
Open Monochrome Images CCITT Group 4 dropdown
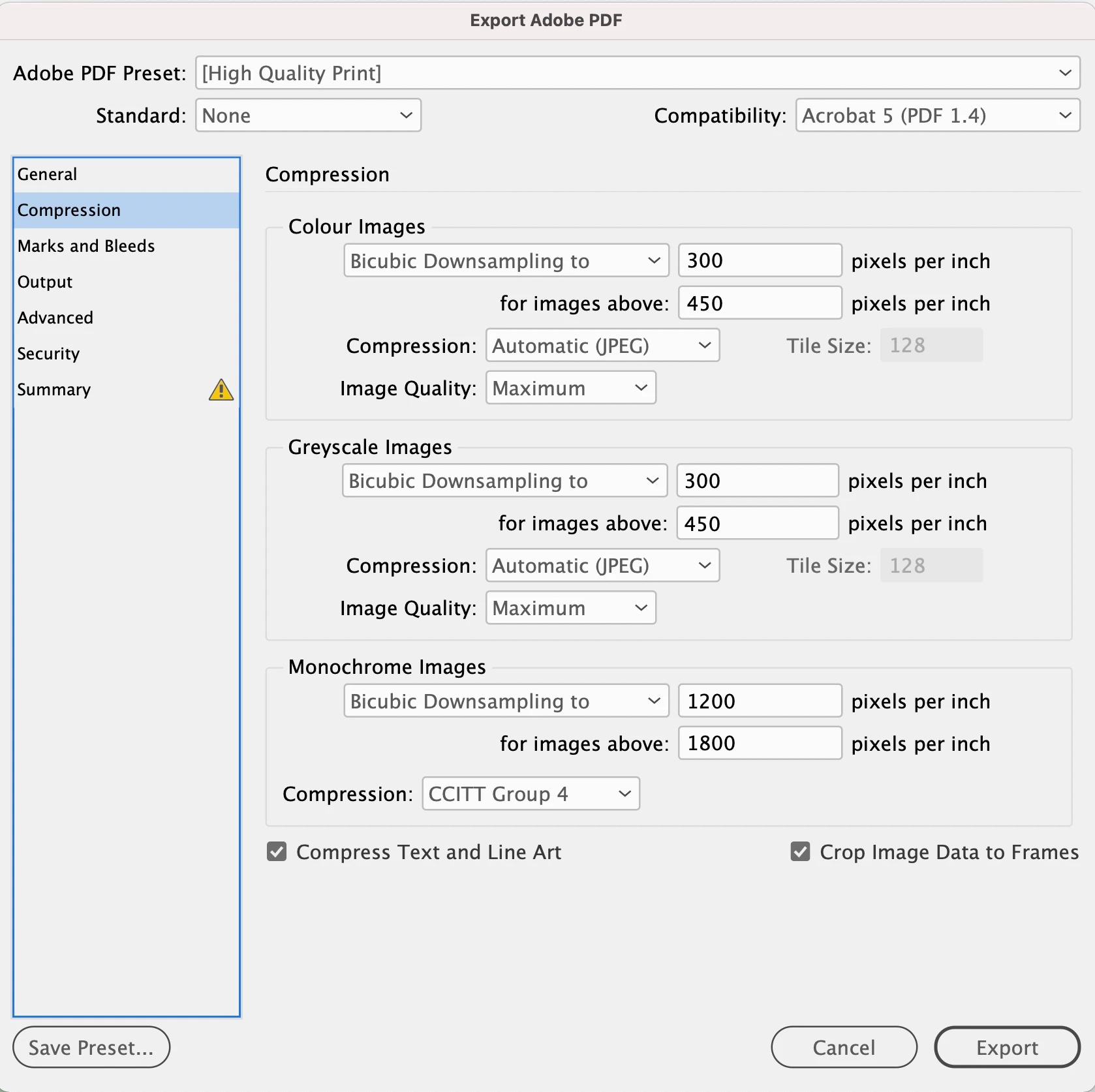coord(531,794)
